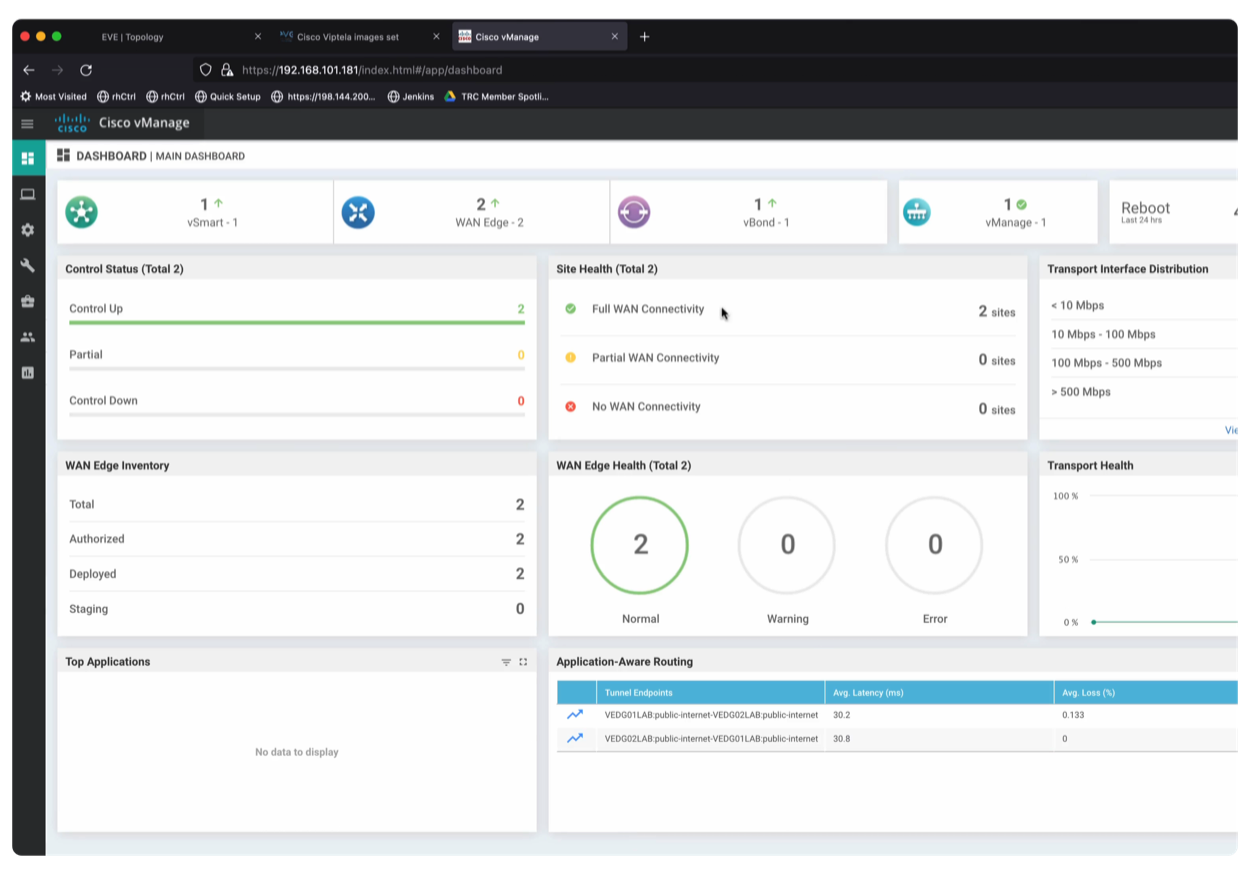Open Maintenance briefcase sidebar icon

[28, 301]
